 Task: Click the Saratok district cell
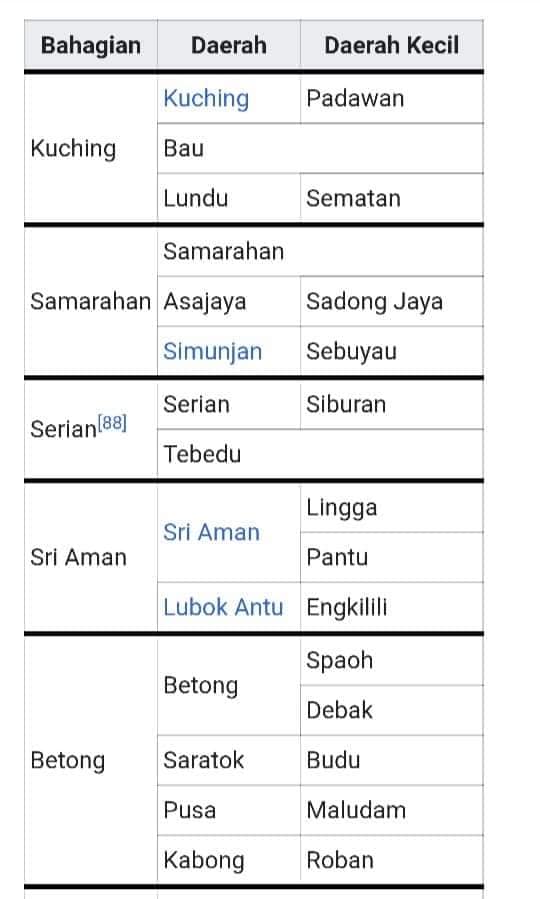[229, 760]
